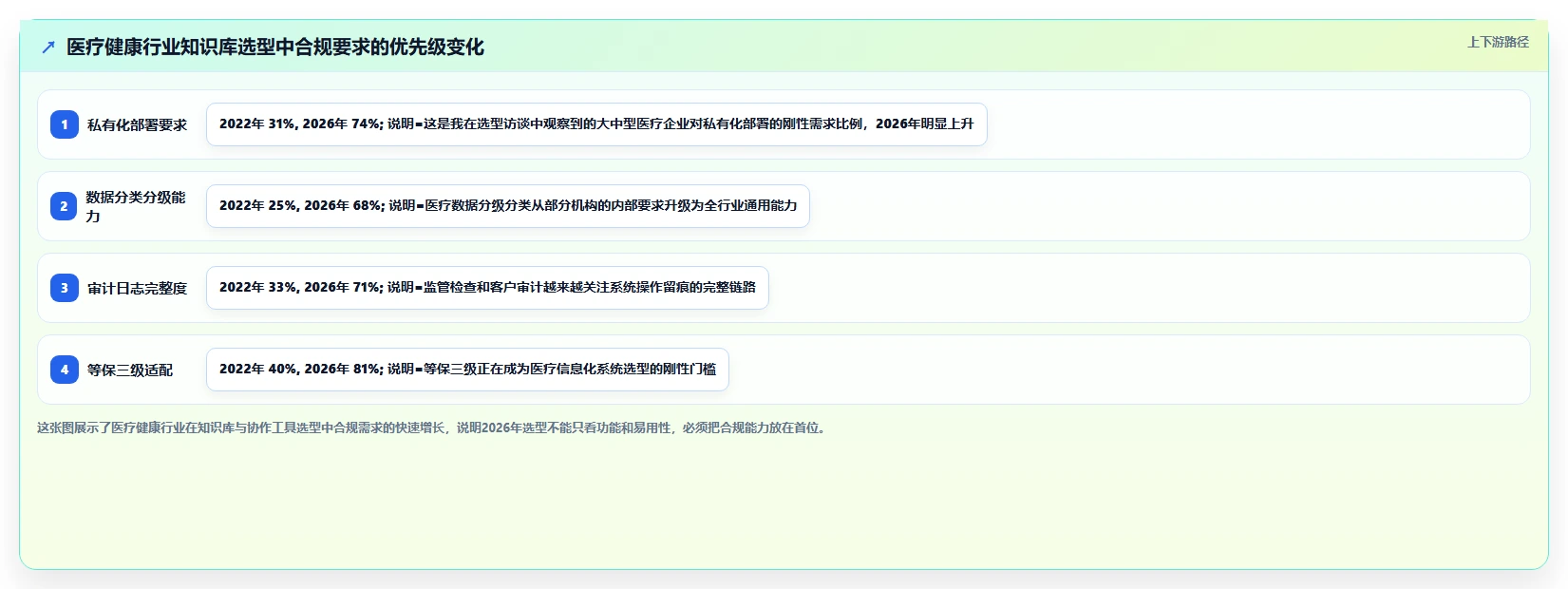This screenshot has width=1568, height=589.
Task: Click the 等保三级适配 row label
Action: pos(130,370)
